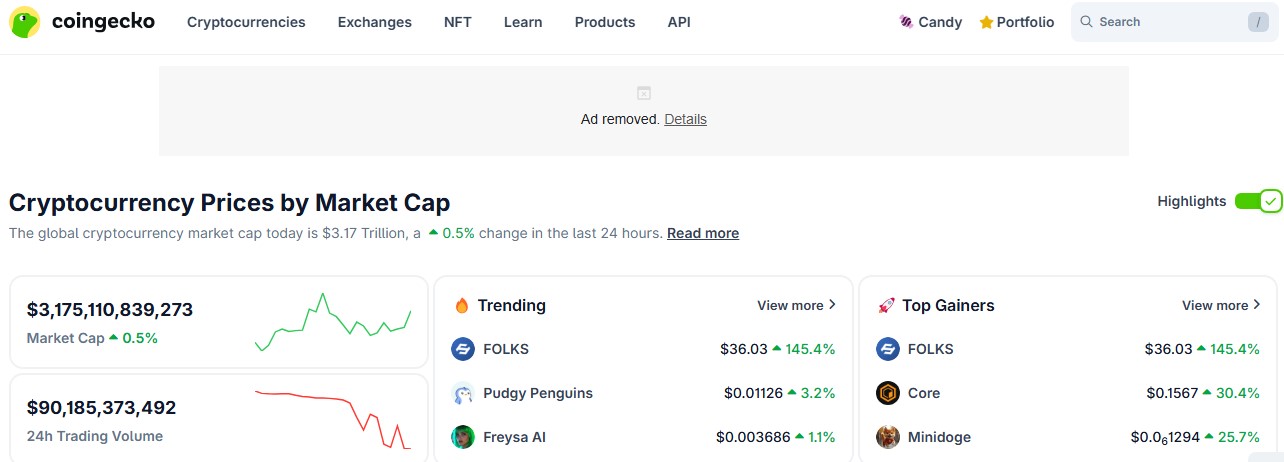
Task: Open the green Market Cap sparkline chart
Action: click(333, 322)
